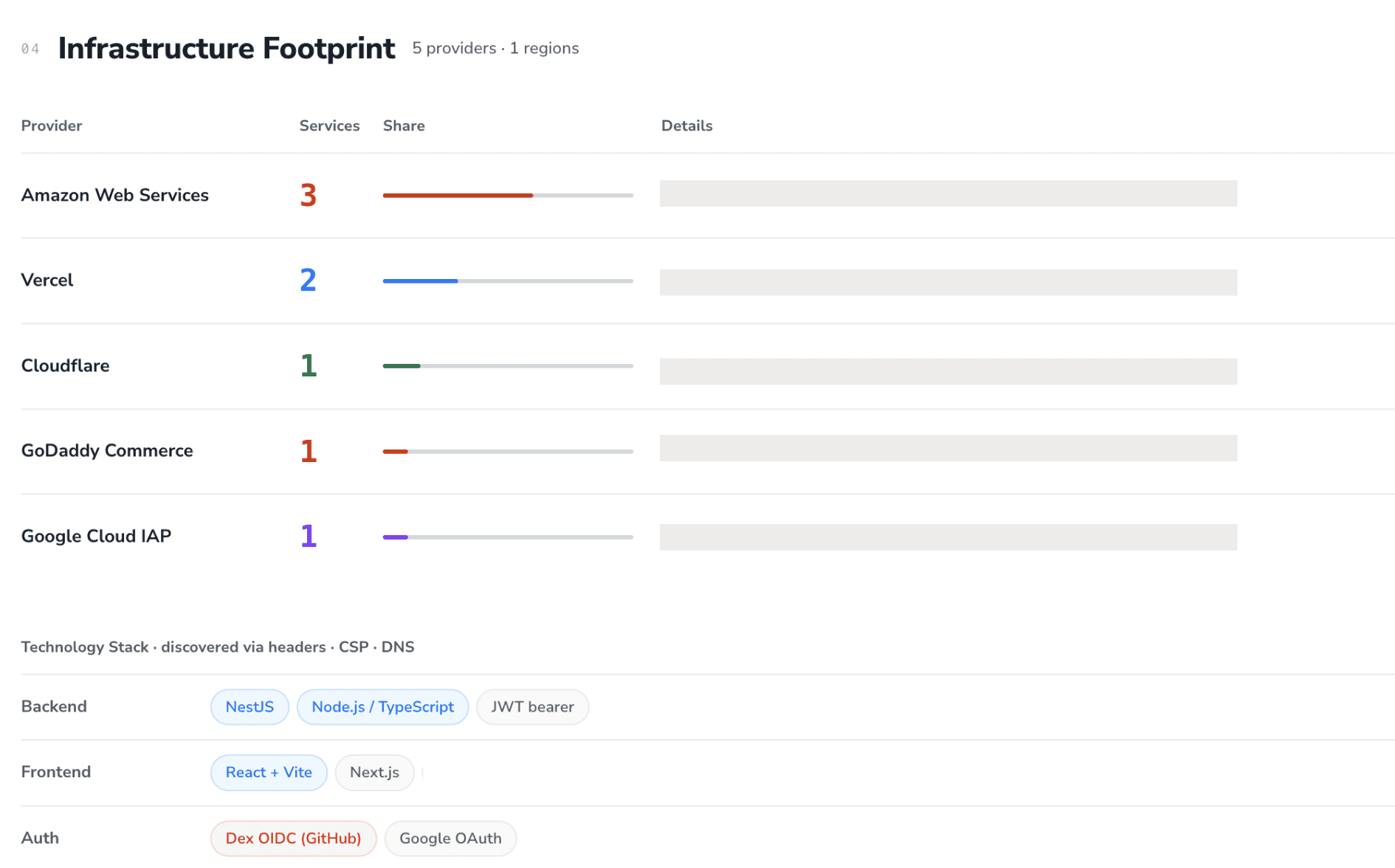
Task: Click the Amazon Web Services details field
Action: 948,193
